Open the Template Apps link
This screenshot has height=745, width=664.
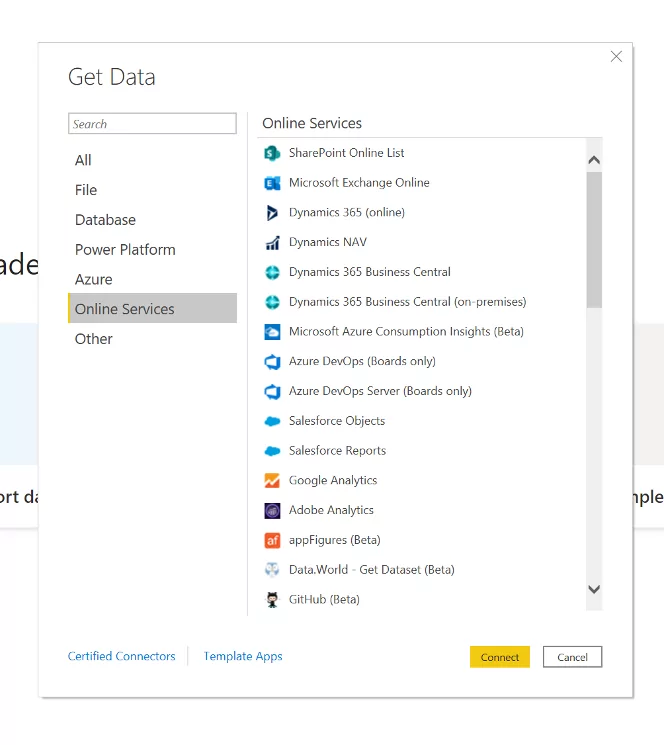[243, 656]
